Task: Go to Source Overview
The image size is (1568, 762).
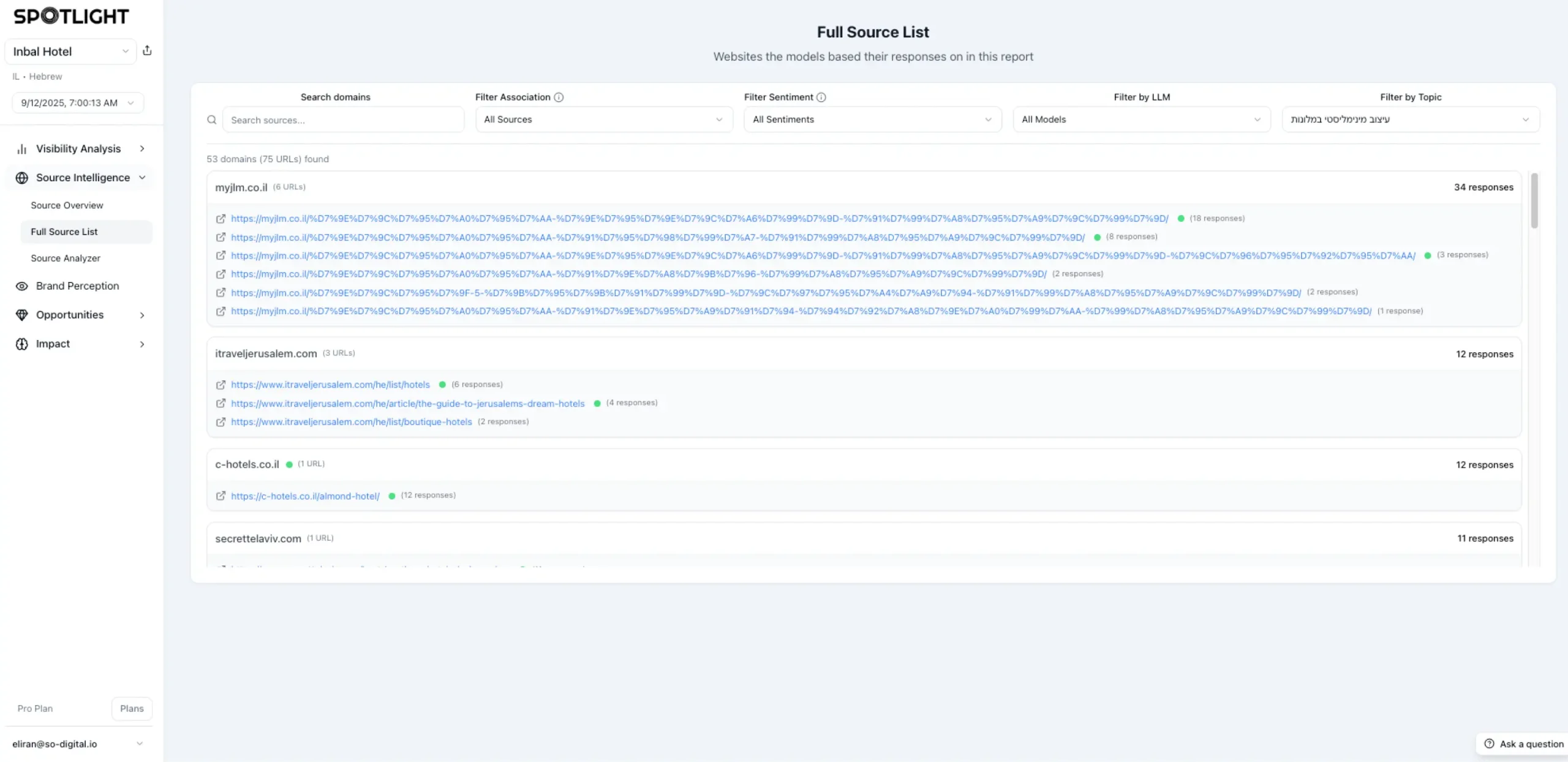Action: (67, 205)
